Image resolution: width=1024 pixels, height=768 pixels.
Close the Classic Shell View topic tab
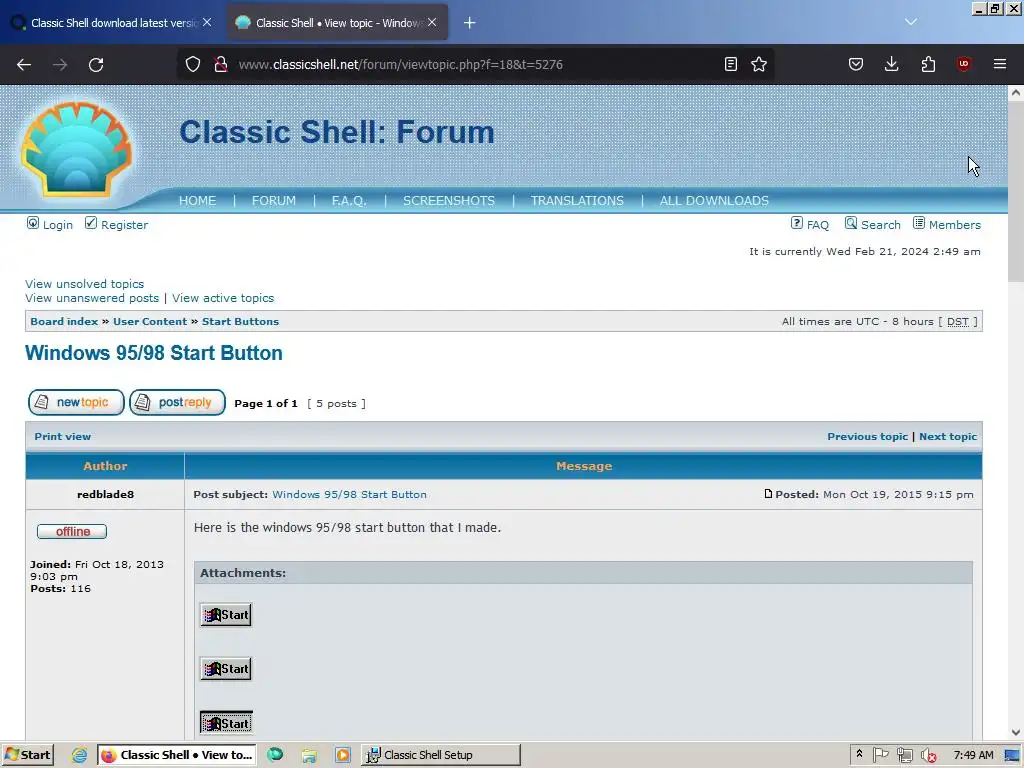point(432,22)
